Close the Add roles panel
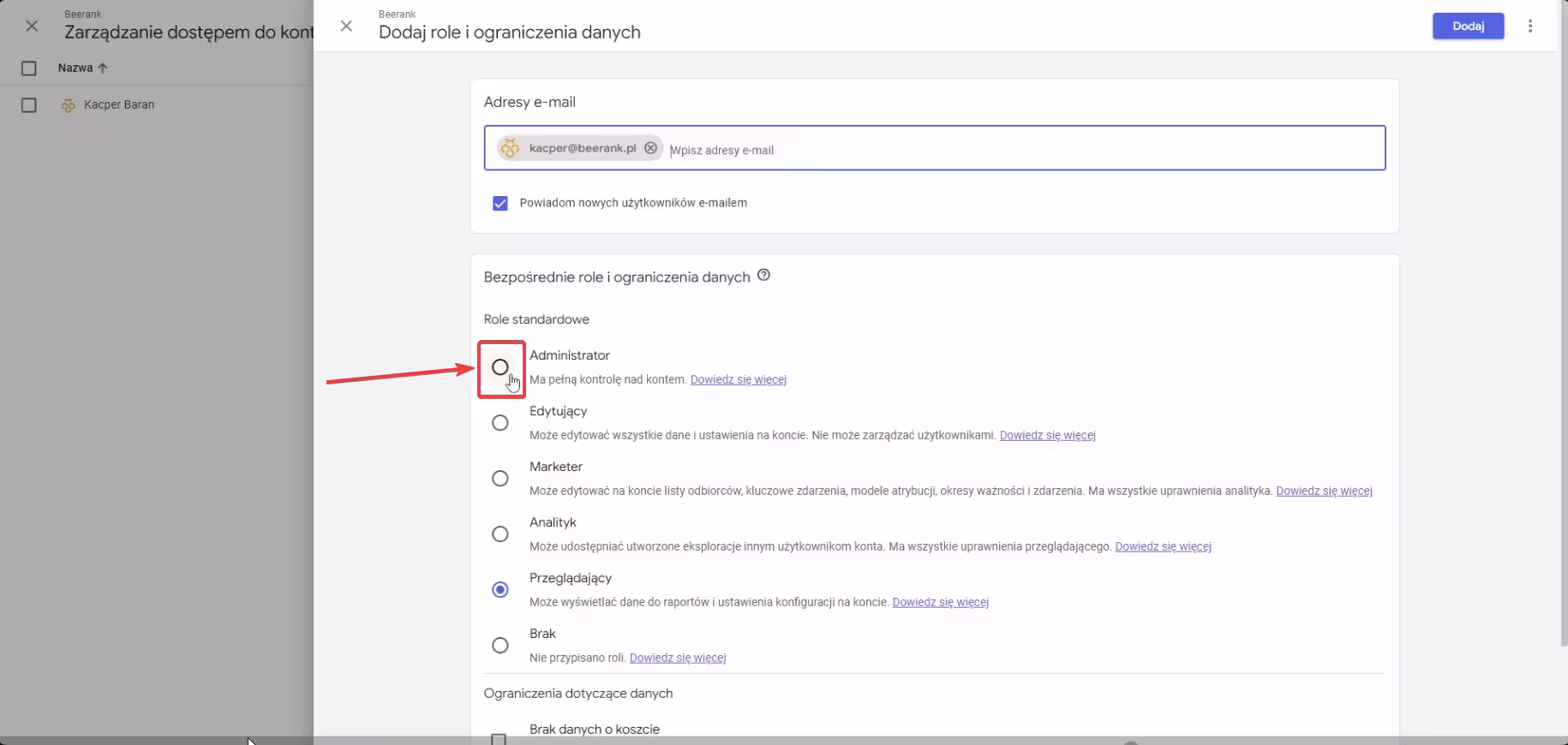 pyautogui.click(x=346, y=26)
